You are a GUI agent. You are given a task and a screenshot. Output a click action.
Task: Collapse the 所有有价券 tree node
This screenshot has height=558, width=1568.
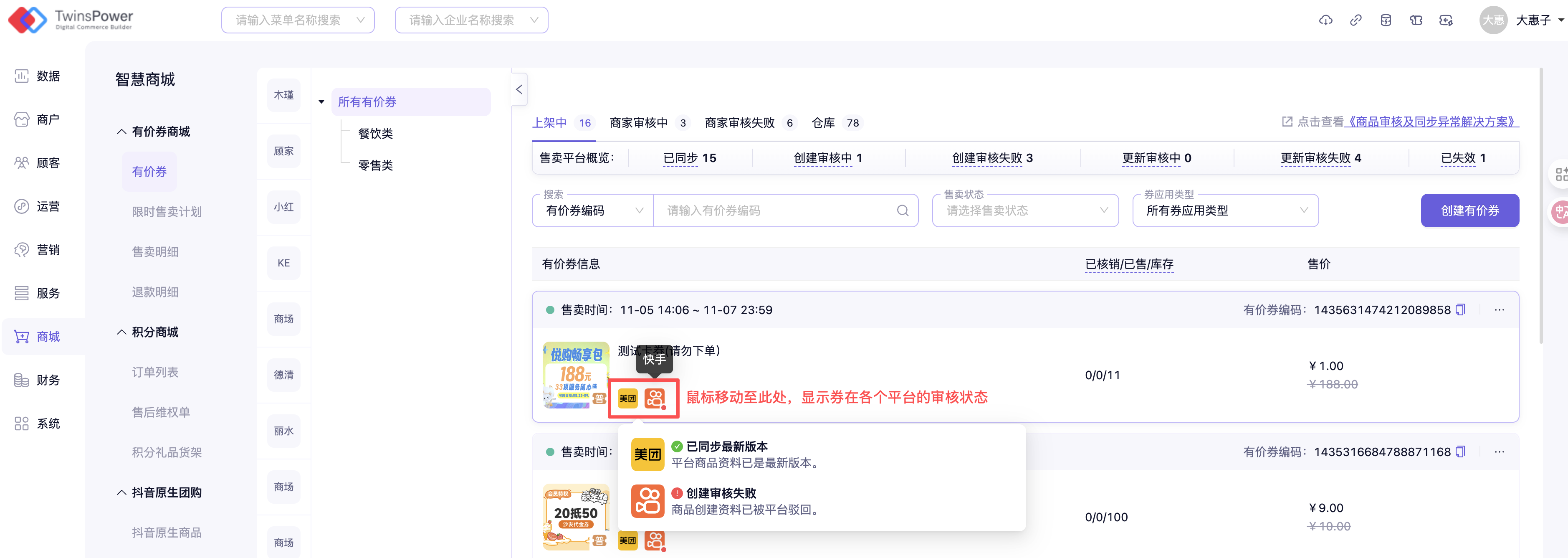point(321,102)
